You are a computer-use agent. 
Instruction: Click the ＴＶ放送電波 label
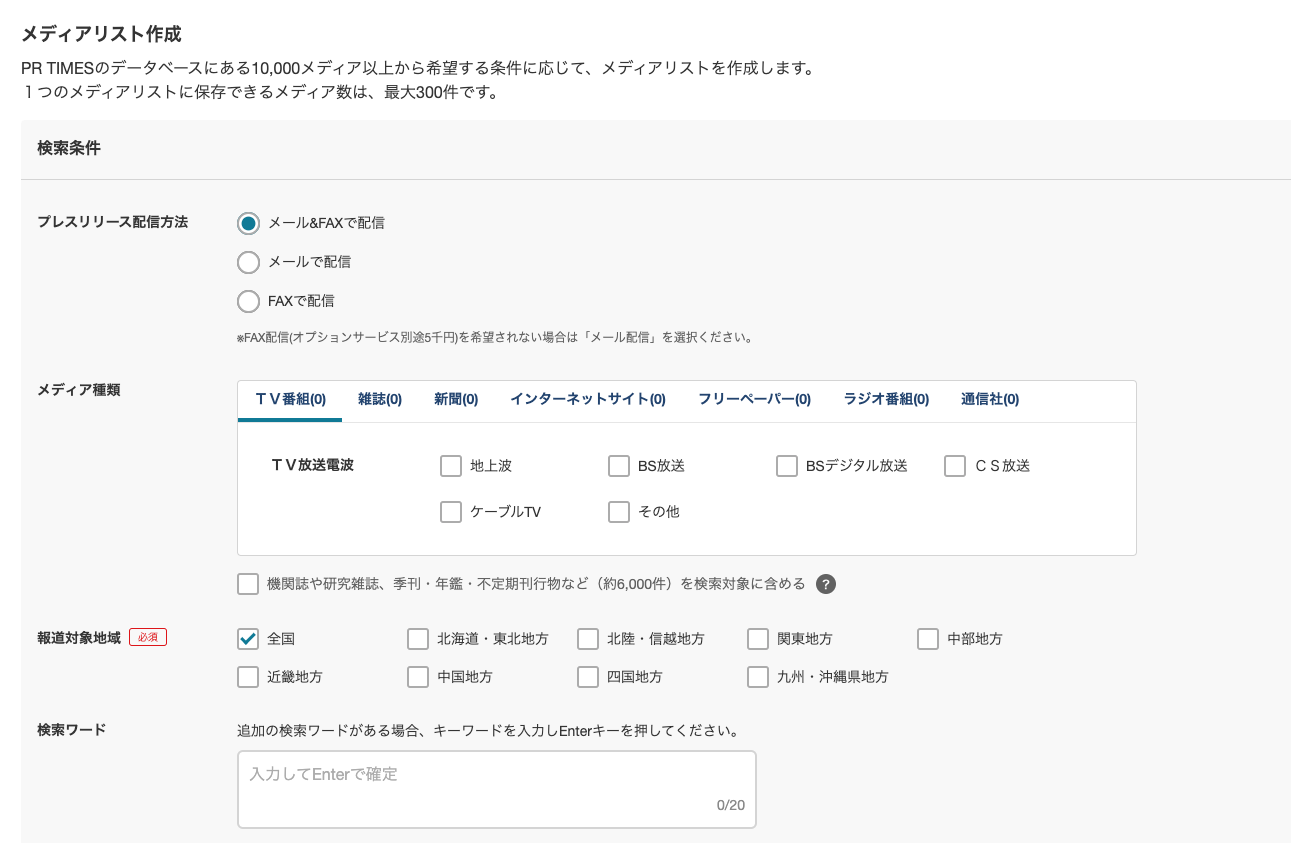pos(312,465)
